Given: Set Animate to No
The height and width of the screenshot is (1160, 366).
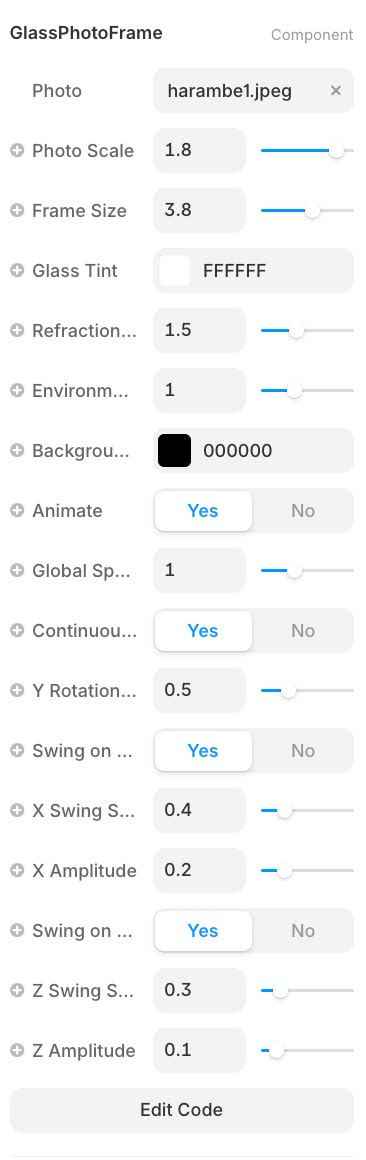Looking at the screenshot, I should (303, 510).
